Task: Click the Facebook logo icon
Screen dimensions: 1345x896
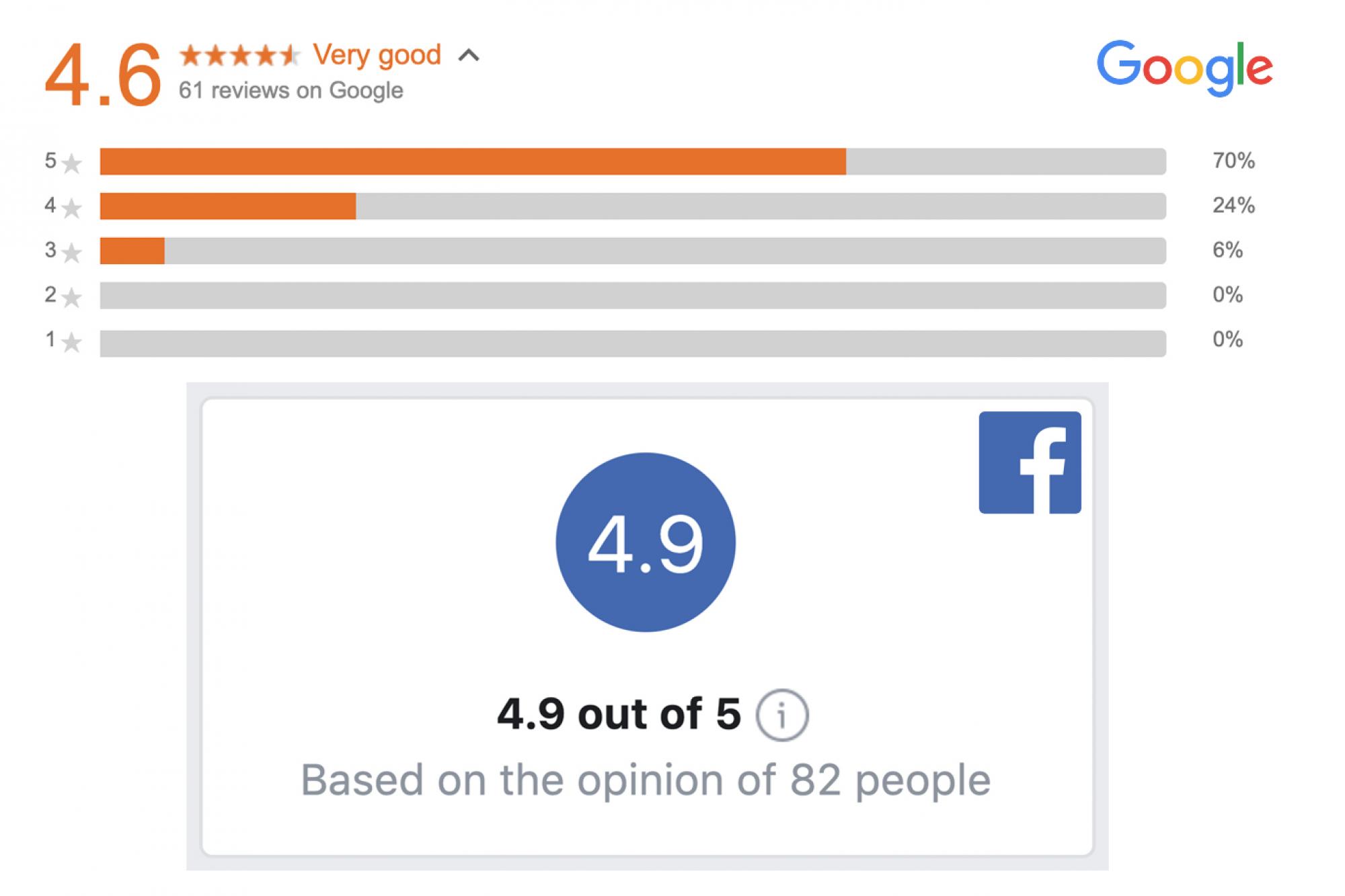Action: pos(1030,462)
